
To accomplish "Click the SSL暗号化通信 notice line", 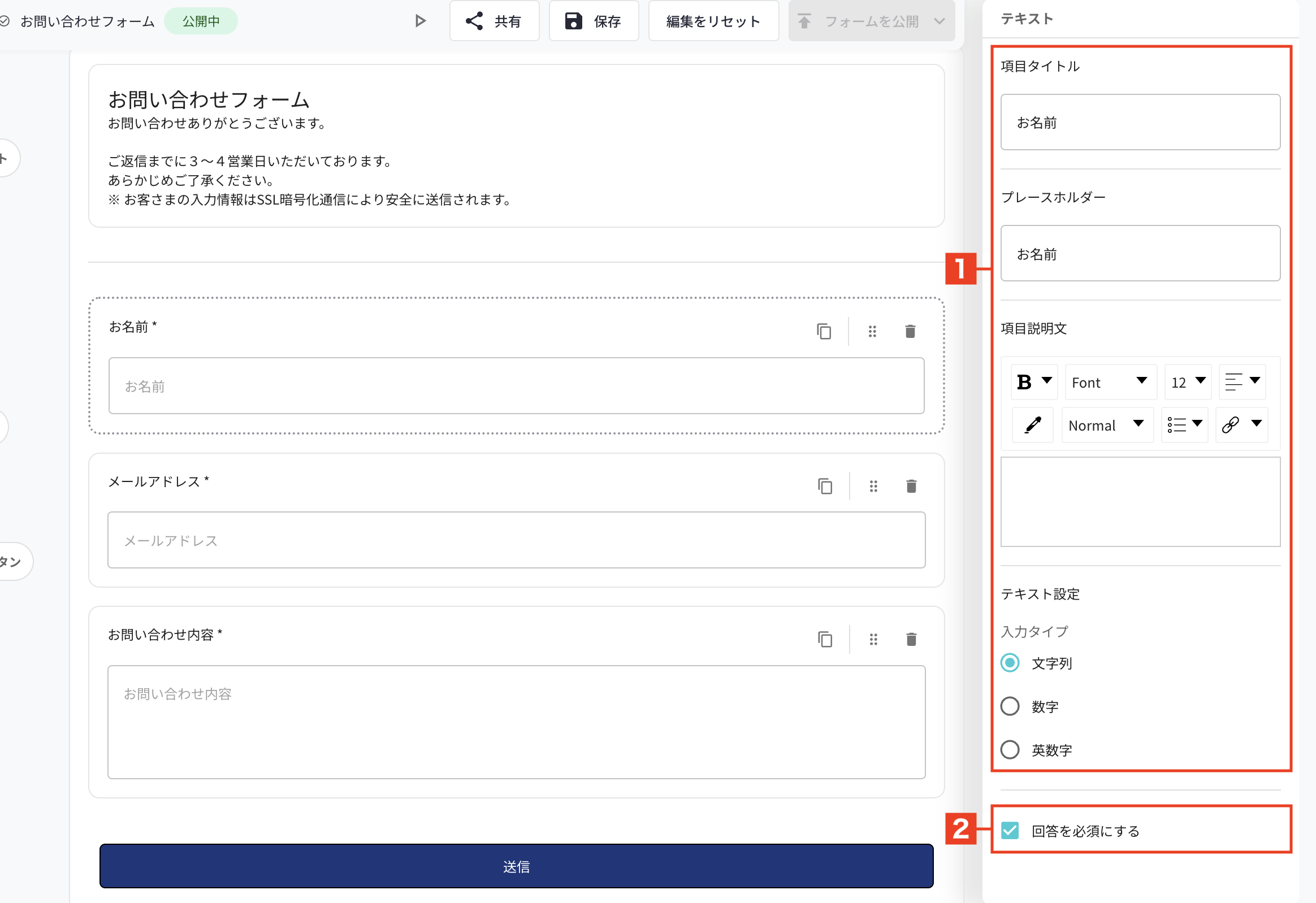I will click(310, 199).
